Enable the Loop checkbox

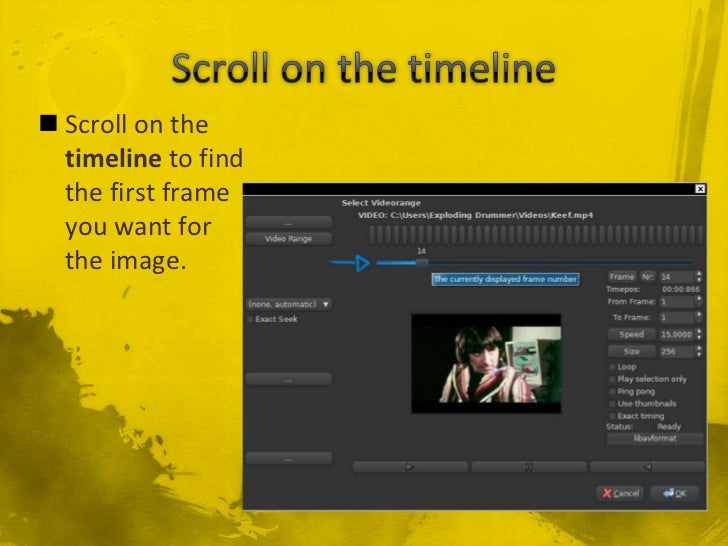(612, 367)
